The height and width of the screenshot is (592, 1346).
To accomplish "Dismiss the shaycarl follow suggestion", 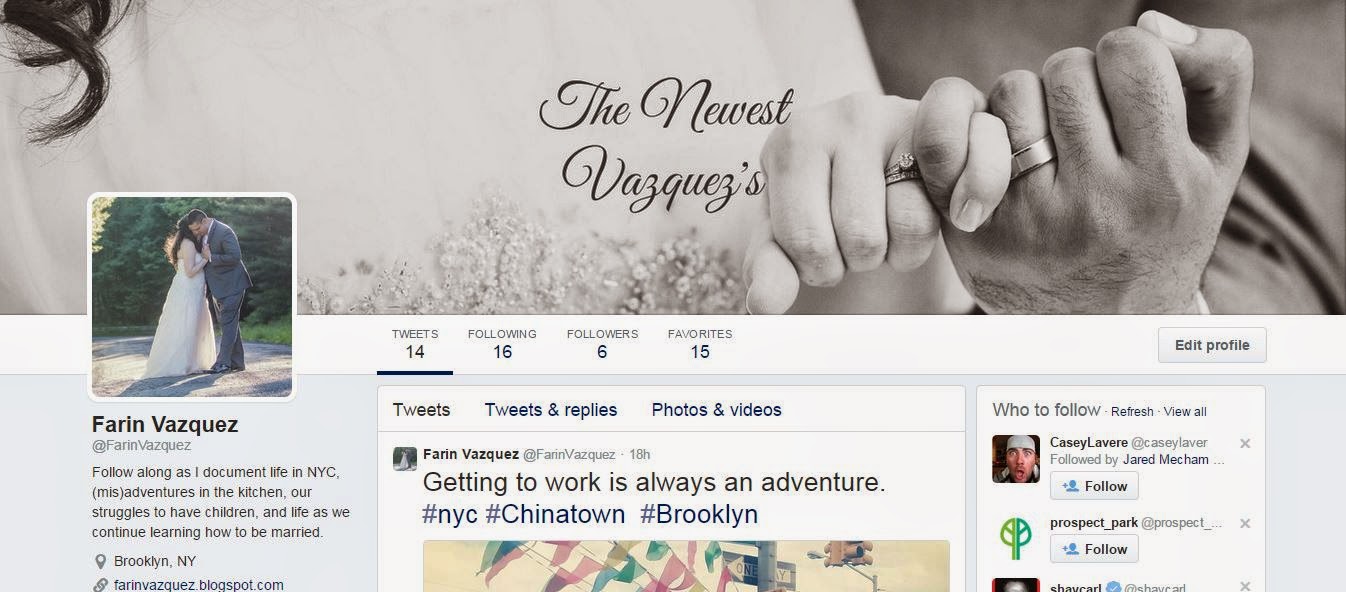I will (x=1245, y=586).
